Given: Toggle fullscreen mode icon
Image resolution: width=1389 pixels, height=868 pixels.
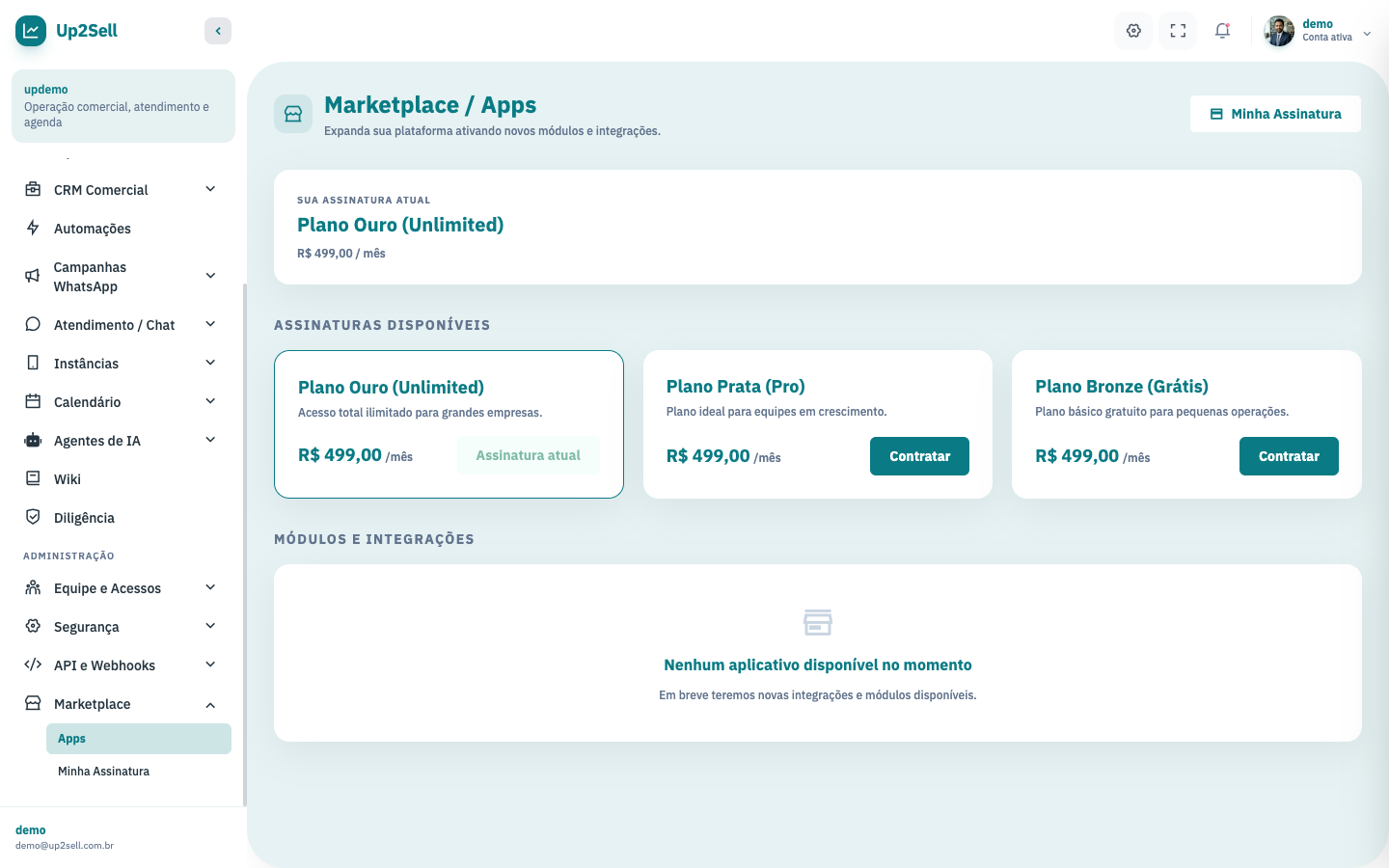Looking at the screenshot, I should tap(1178, 31).
